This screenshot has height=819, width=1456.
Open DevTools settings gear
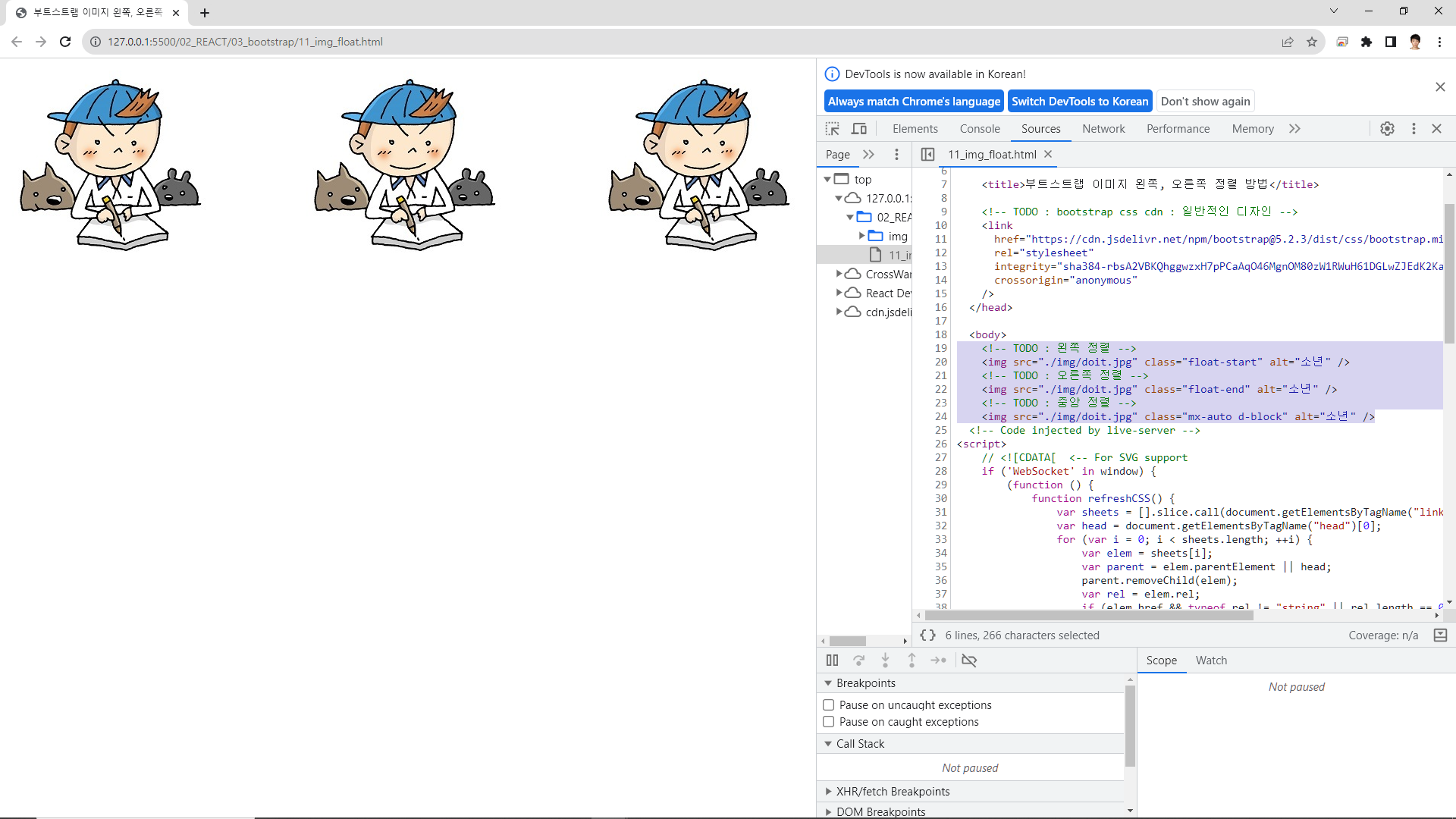(1387, 129)
